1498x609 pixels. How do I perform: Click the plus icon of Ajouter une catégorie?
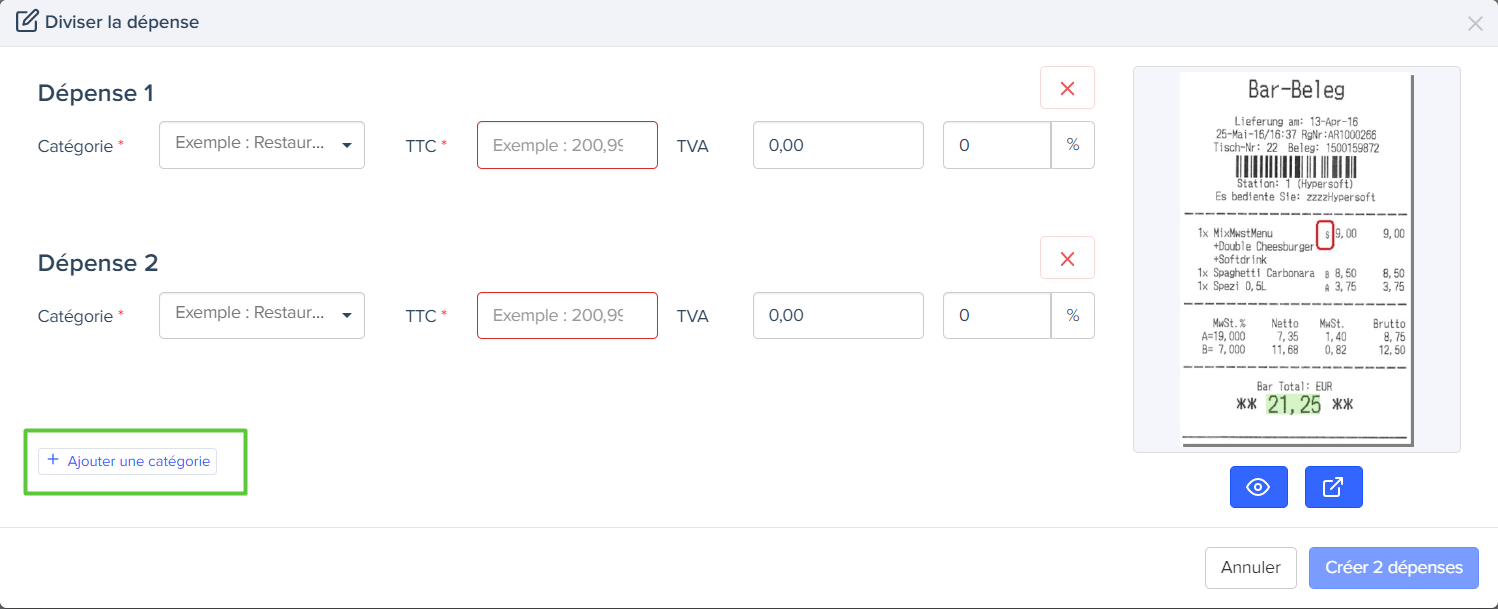(53, 461)
